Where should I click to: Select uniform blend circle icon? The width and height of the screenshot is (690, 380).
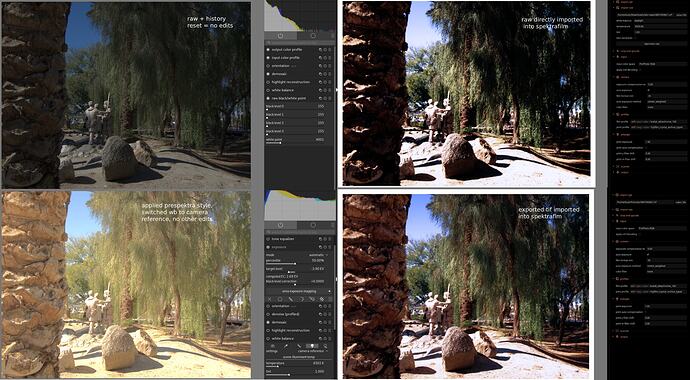click(280, 299)
